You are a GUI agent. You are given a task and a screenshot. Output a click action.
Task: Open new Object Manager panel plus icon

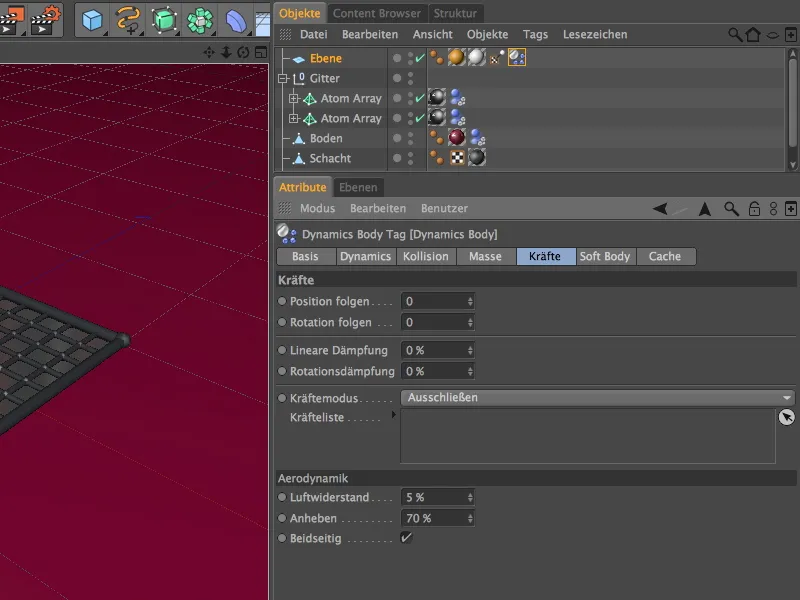[x=791, y=35]
